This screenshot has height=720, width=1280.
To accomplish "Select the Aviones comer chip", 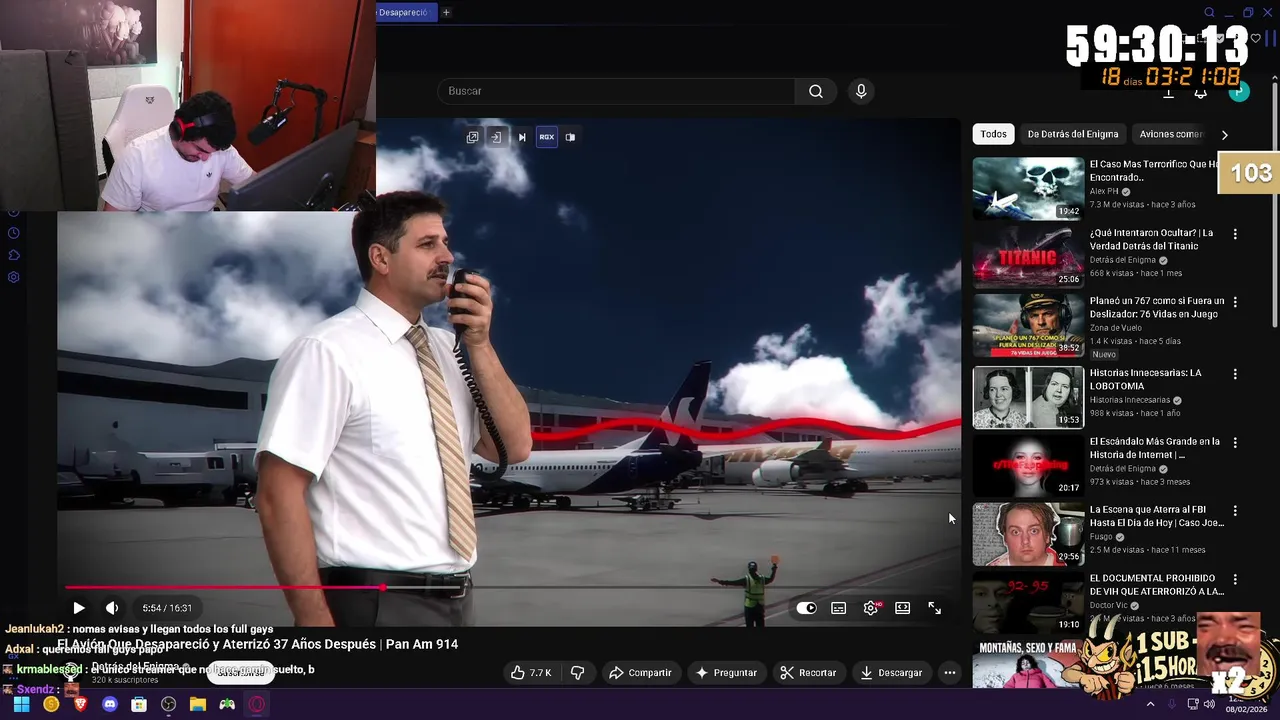I will (x=1171, y=134).
